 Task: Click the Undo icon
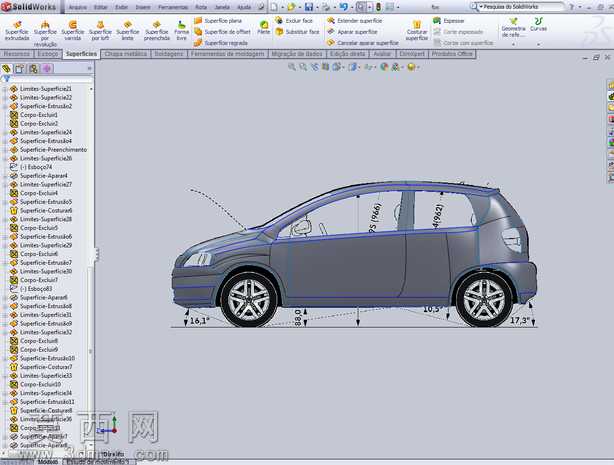coord(343,7)
